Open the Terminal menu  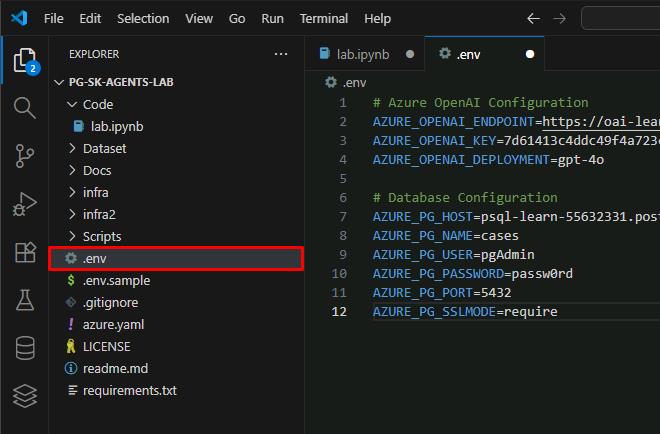click(324, 18)
